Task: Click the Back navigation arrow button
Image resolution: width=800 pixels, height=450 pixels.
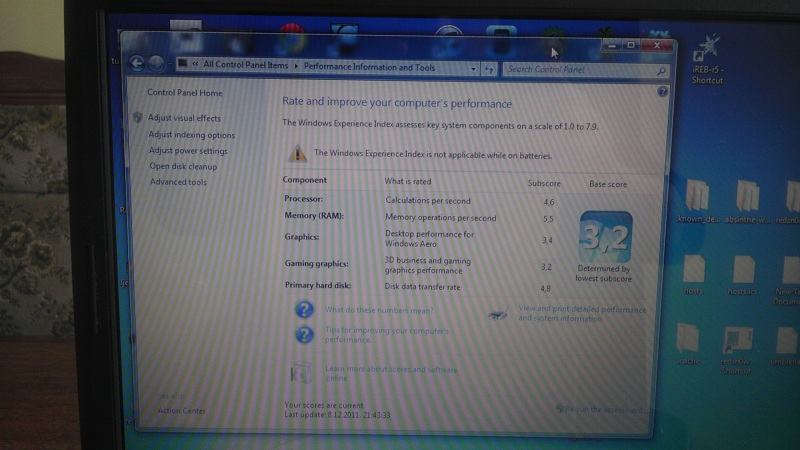Action: click(x=137, y=63)
